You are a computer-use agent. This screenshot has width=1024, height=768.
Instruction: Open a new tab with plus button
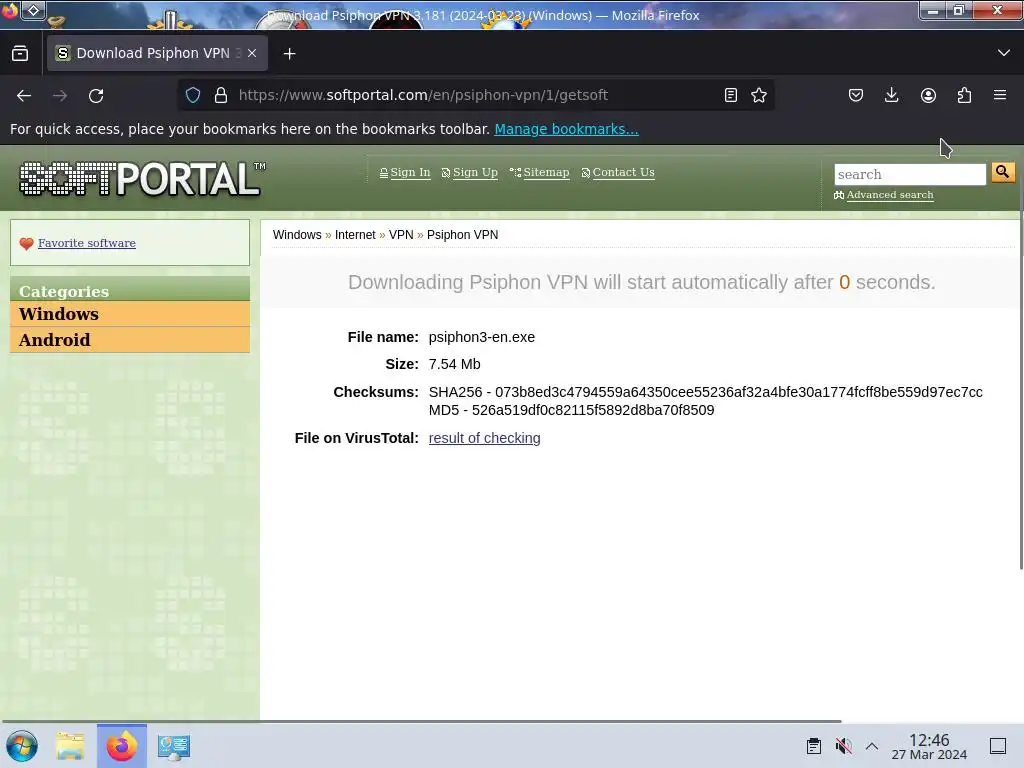[289, 54]
